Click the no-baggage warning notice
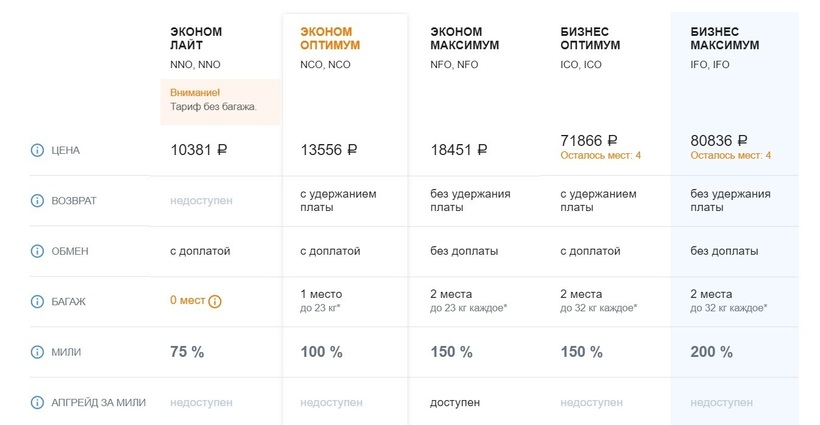Viewport: 820px width, 425px height. coord(220,100)
